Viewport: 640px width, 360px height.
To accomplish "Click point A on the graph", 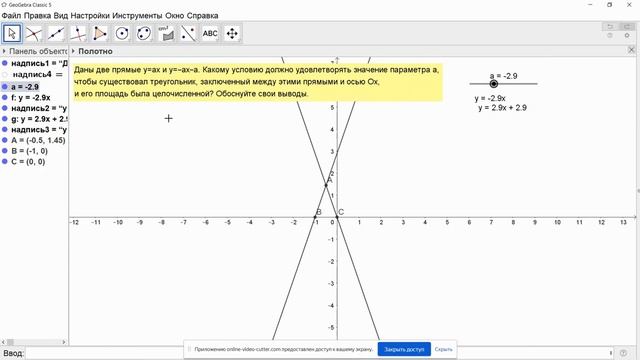I will pos(326,185).
